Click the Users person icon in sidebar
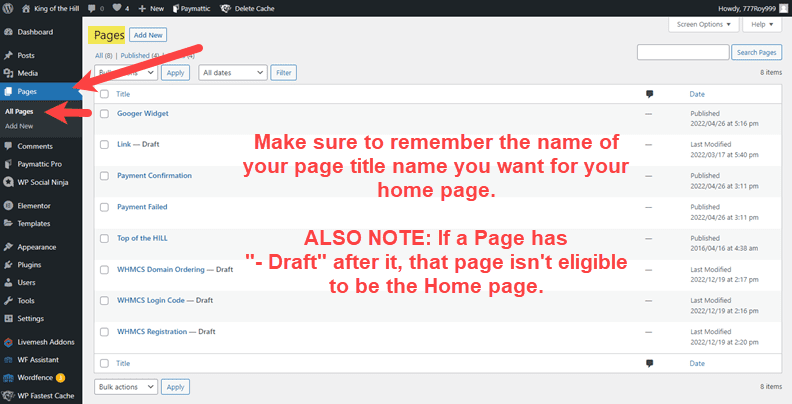 (x=8, y=282)
